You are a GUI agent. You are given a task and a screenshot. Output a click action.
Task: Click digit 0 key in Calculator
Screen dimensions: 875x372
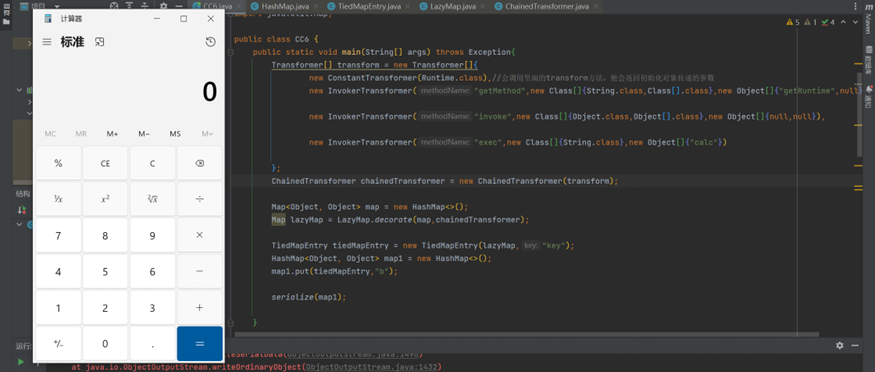tap(105, 344)
